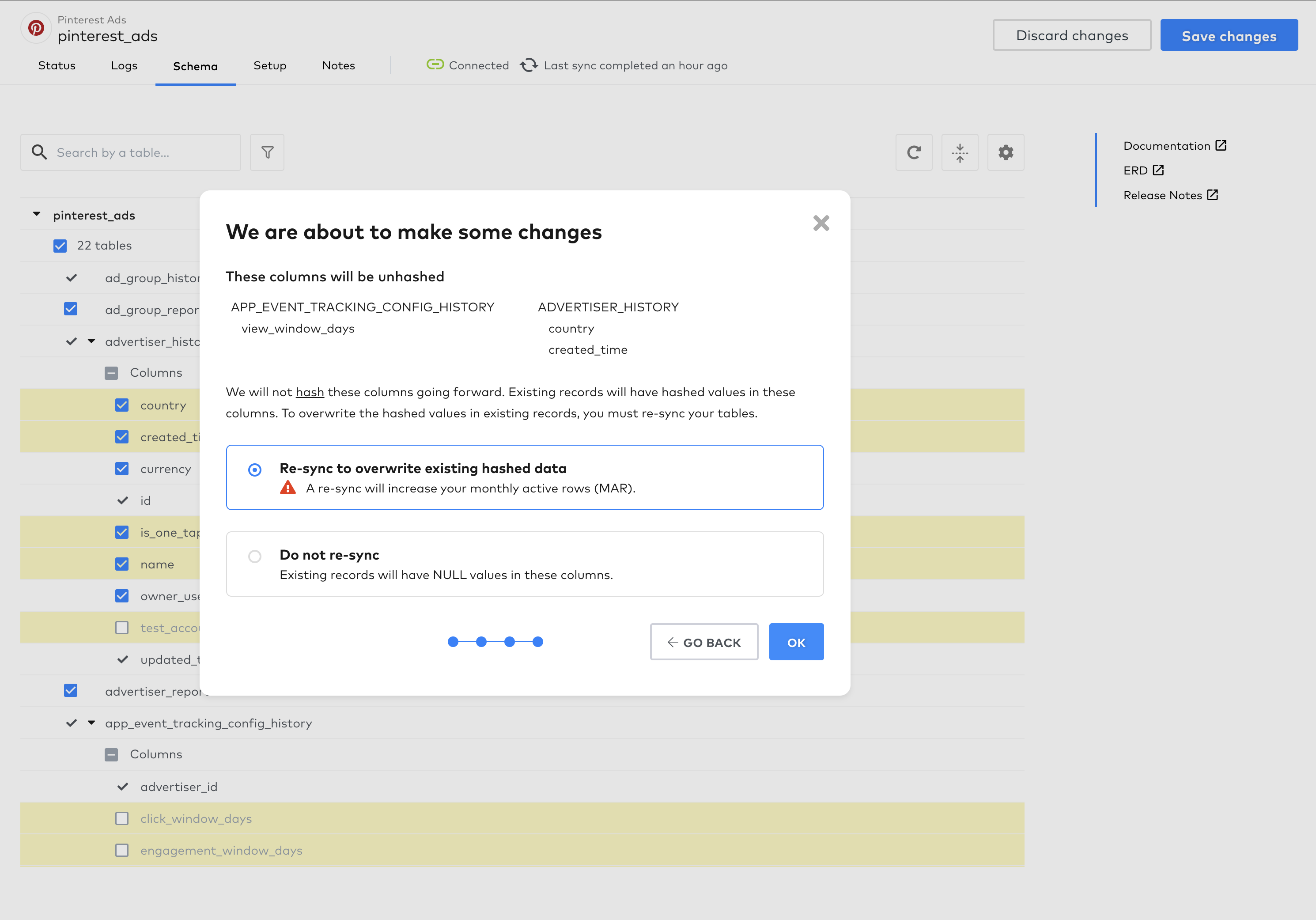Open the table filter funnel icon
Screen dimensions: 1316x920
tap(267, 152)
